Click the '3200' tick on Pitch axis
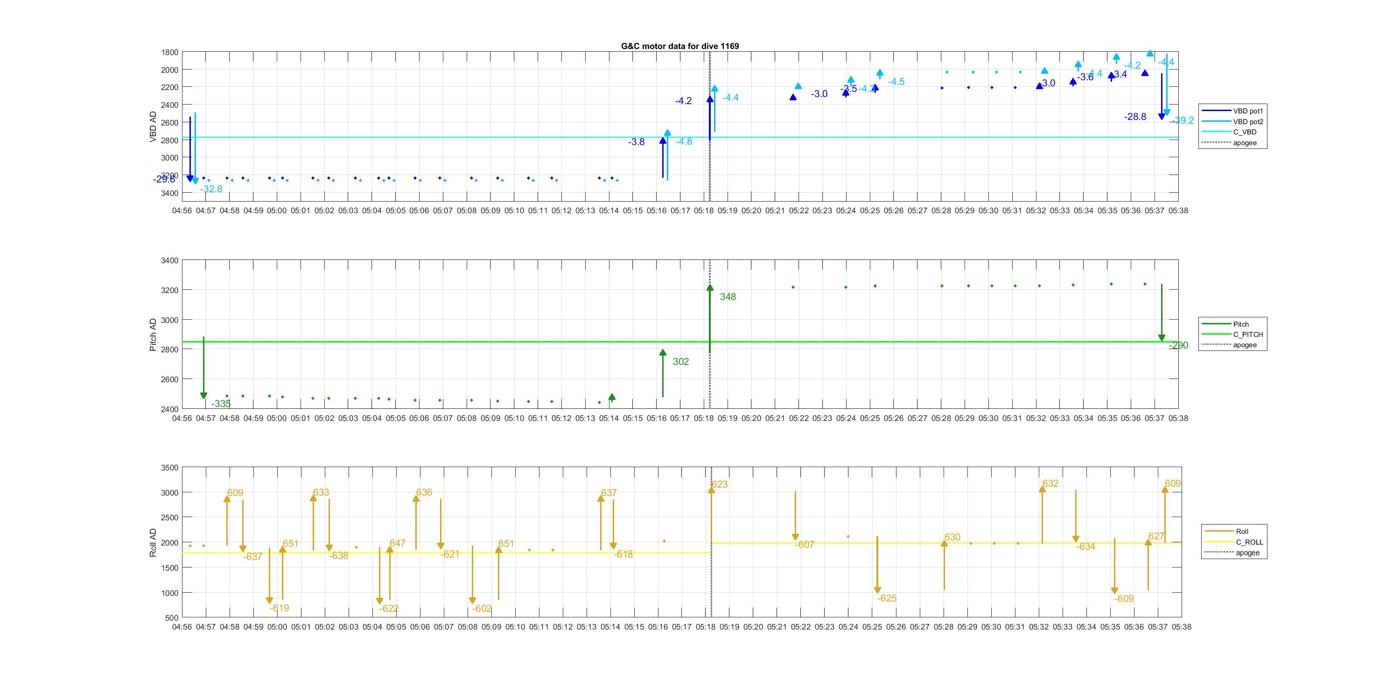Viewport: 1400px width, 693px height. click(x=170, y=290)
